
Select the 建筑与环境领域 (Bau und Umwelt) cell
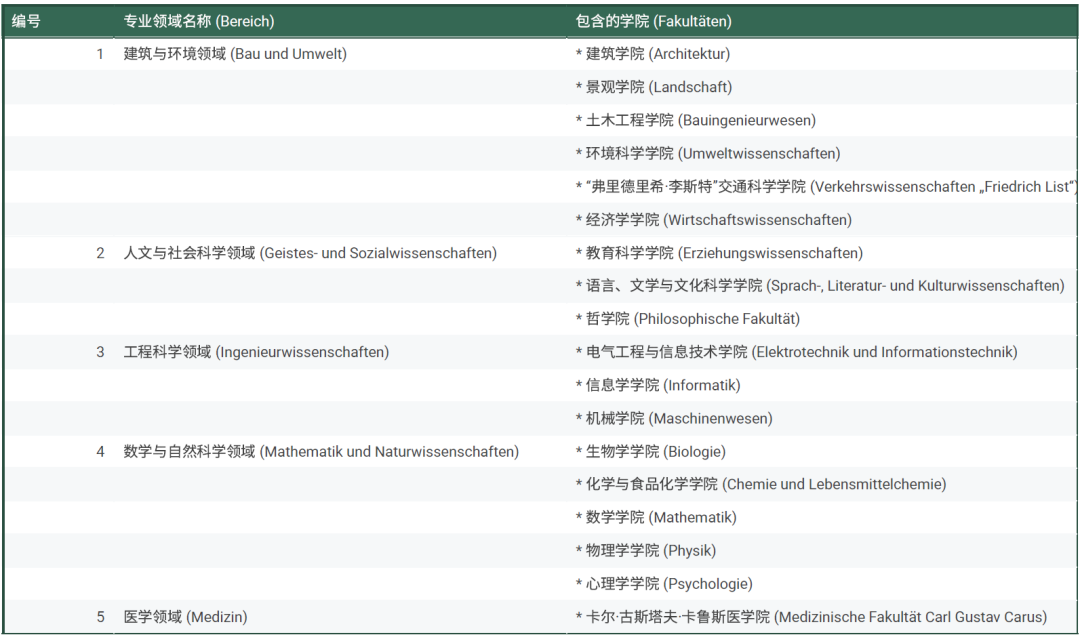pyautogui.click(x=235, y=54)
